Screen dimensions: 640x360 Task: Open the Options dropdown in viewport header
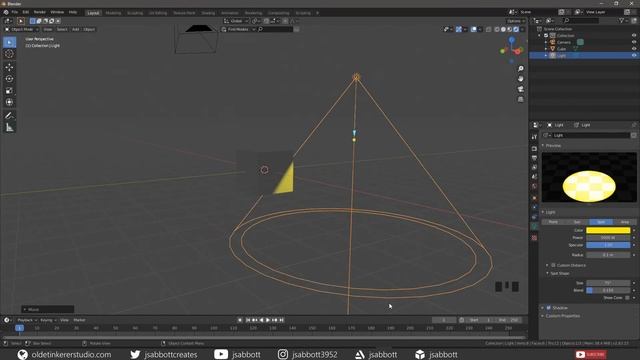coord(516,21)
